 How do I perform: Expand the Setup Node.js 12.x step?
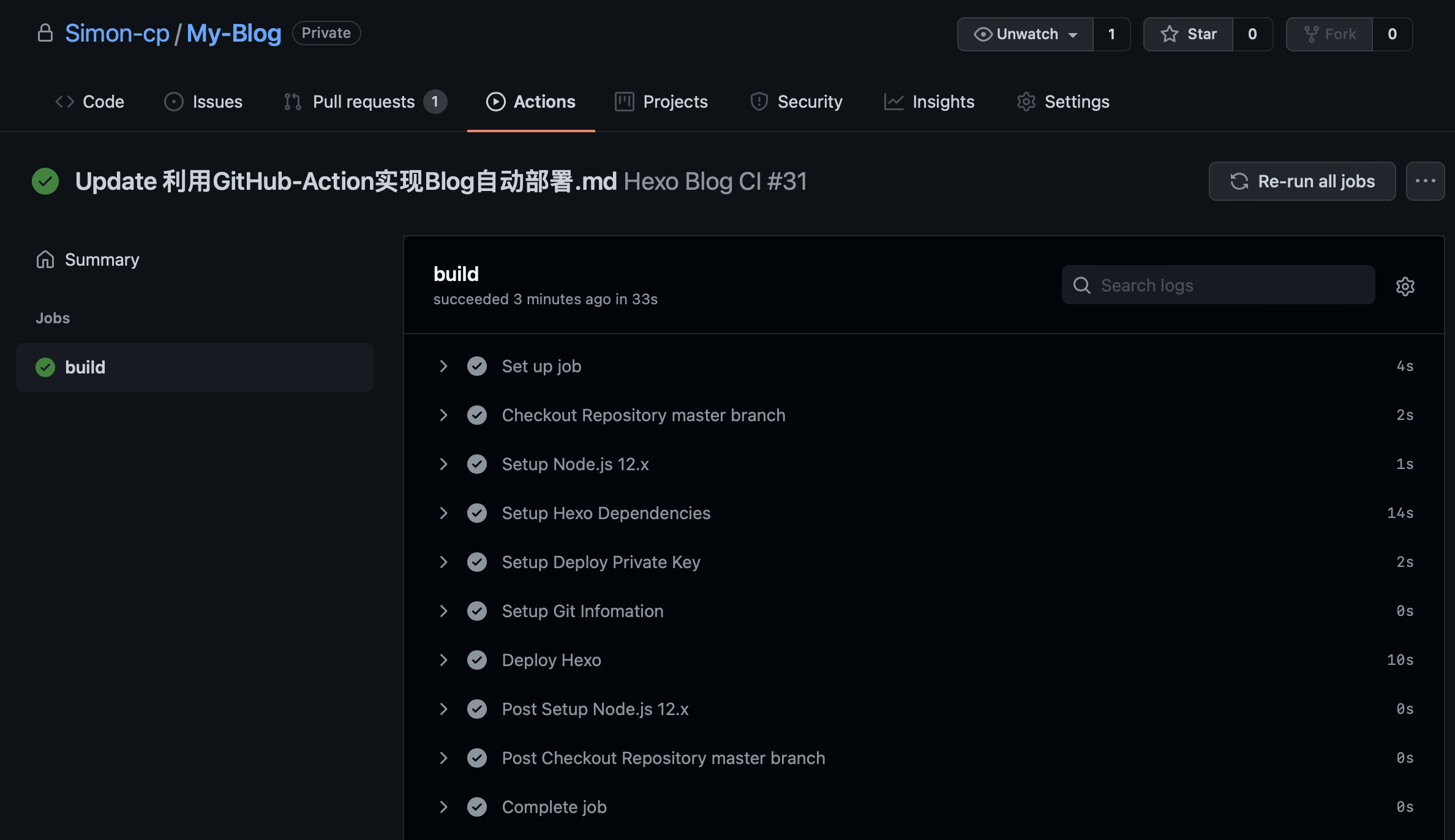[443, 464]
